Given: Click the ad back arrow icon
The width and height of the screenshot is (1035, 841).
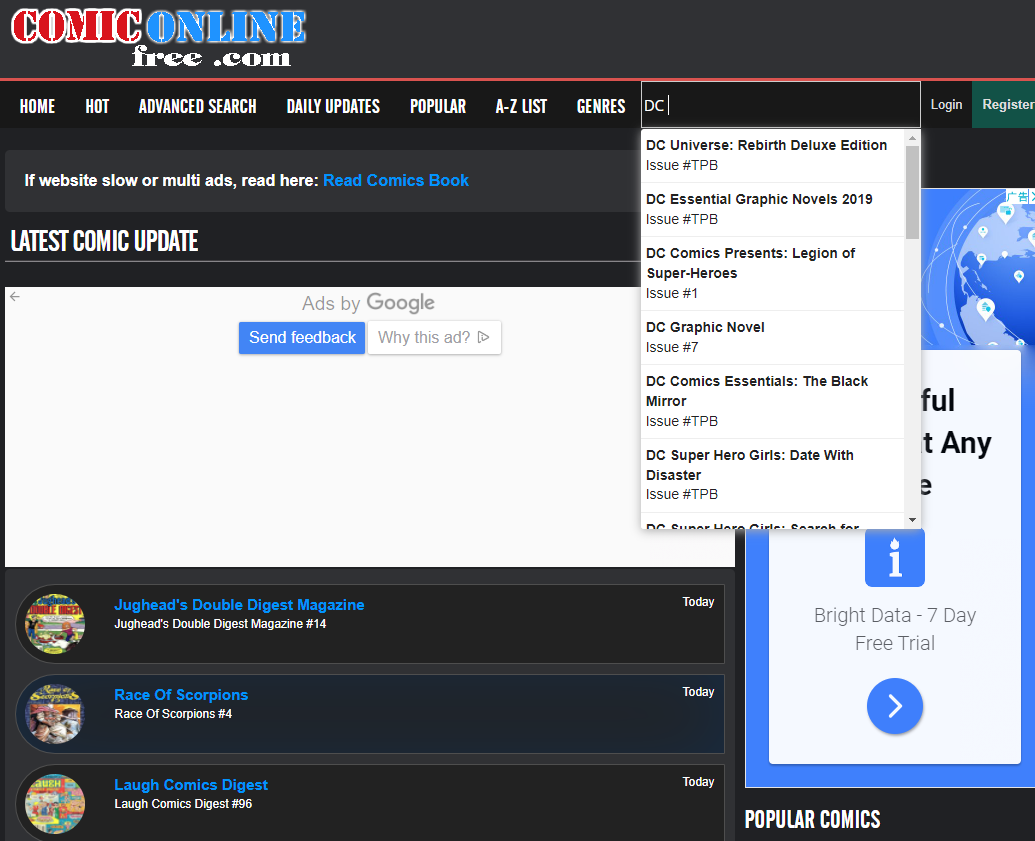Looking at the screenshot, I should coord(15,296).
